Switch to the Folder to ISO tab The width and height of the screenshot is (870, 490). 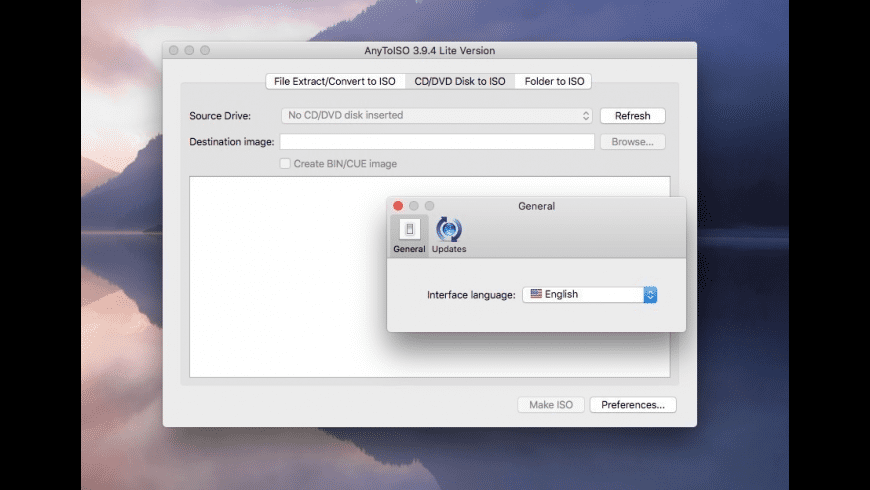pyautogui.click(x=554, y=81)
